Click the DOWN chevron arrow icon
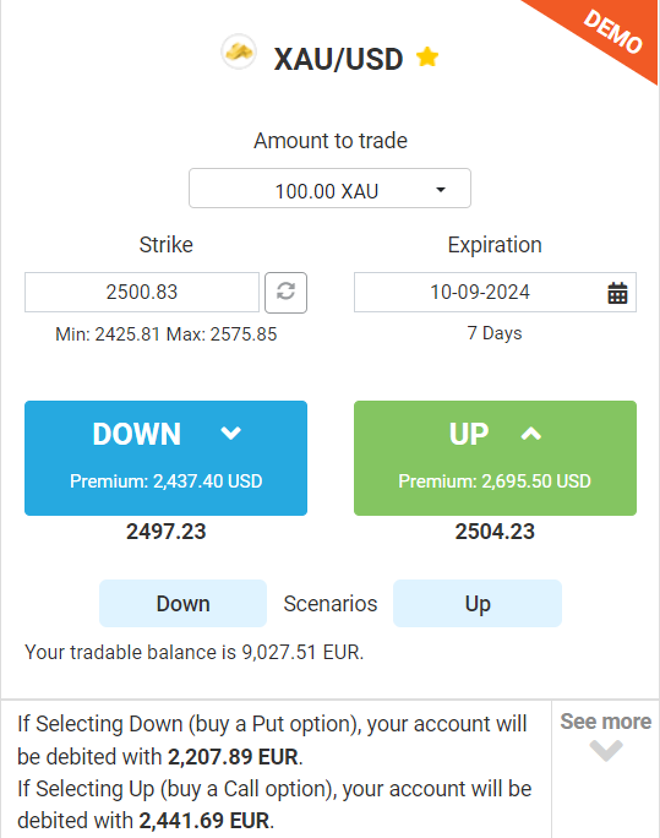The width and height of the screenshot is (660, 838). click(231, 432)
